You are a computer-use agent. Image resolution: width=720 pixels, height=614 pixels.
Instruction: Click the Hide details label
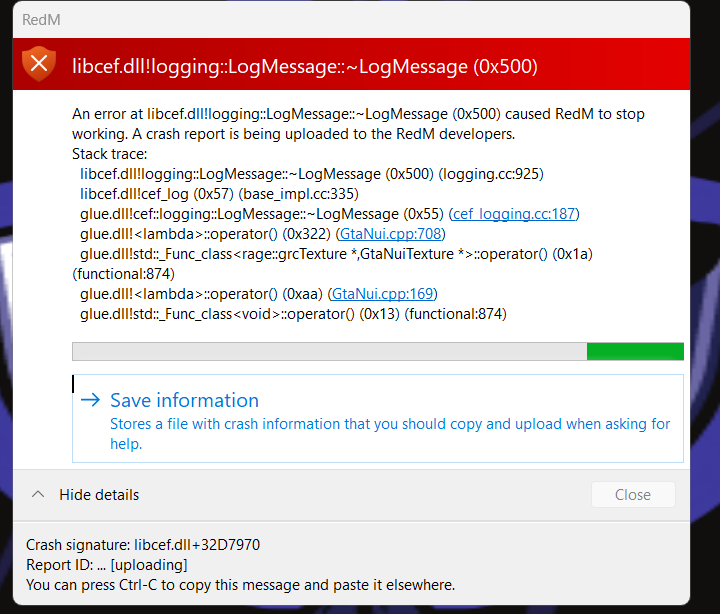tap(99, 495)
